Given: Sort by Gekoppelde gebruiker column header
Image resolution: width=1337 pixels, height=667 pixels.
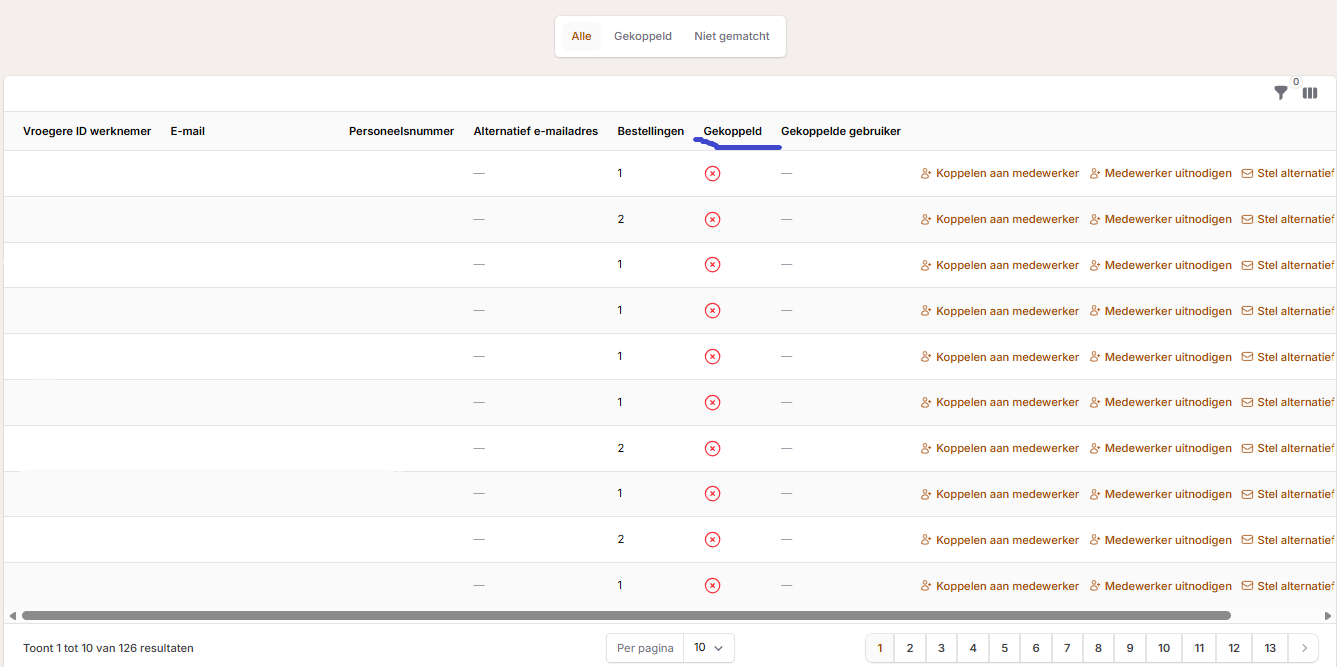Looking at the screenshot, I should pyautogui.click(x=841, y=131).
